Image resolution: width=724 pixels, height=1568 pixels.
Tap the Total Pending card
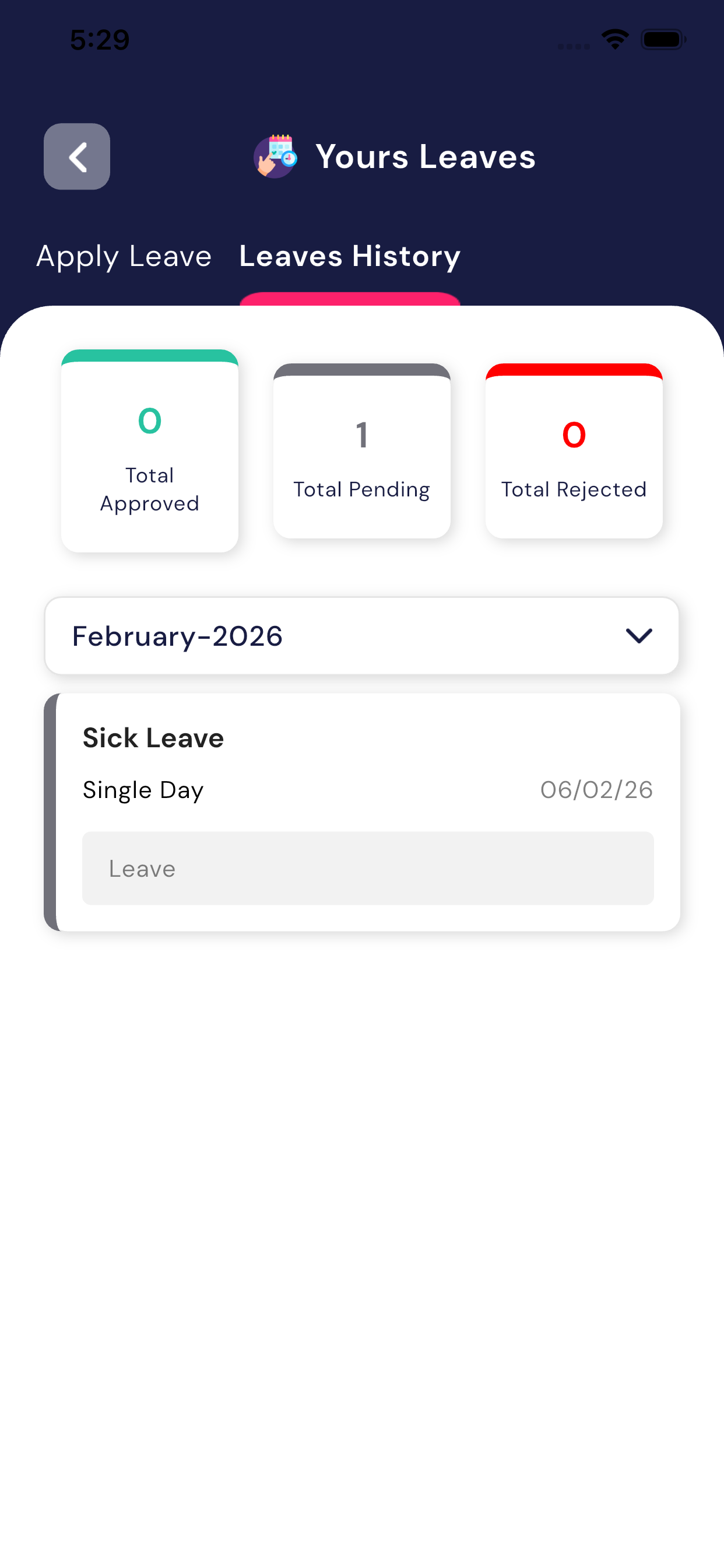click(x=361, y=450)
